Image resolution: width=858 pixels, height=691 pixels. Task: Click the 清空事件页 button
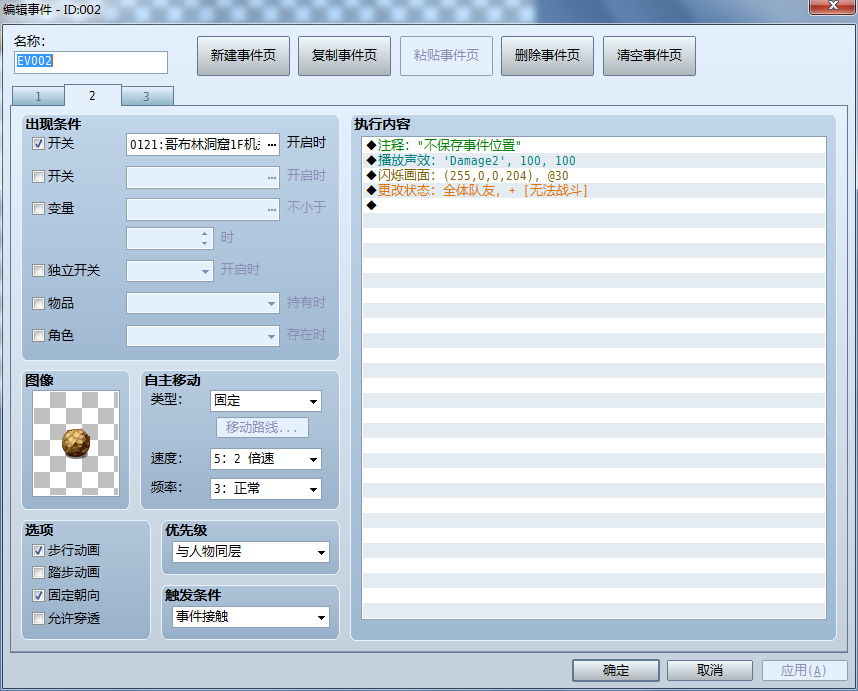click(x=649, y=56)
